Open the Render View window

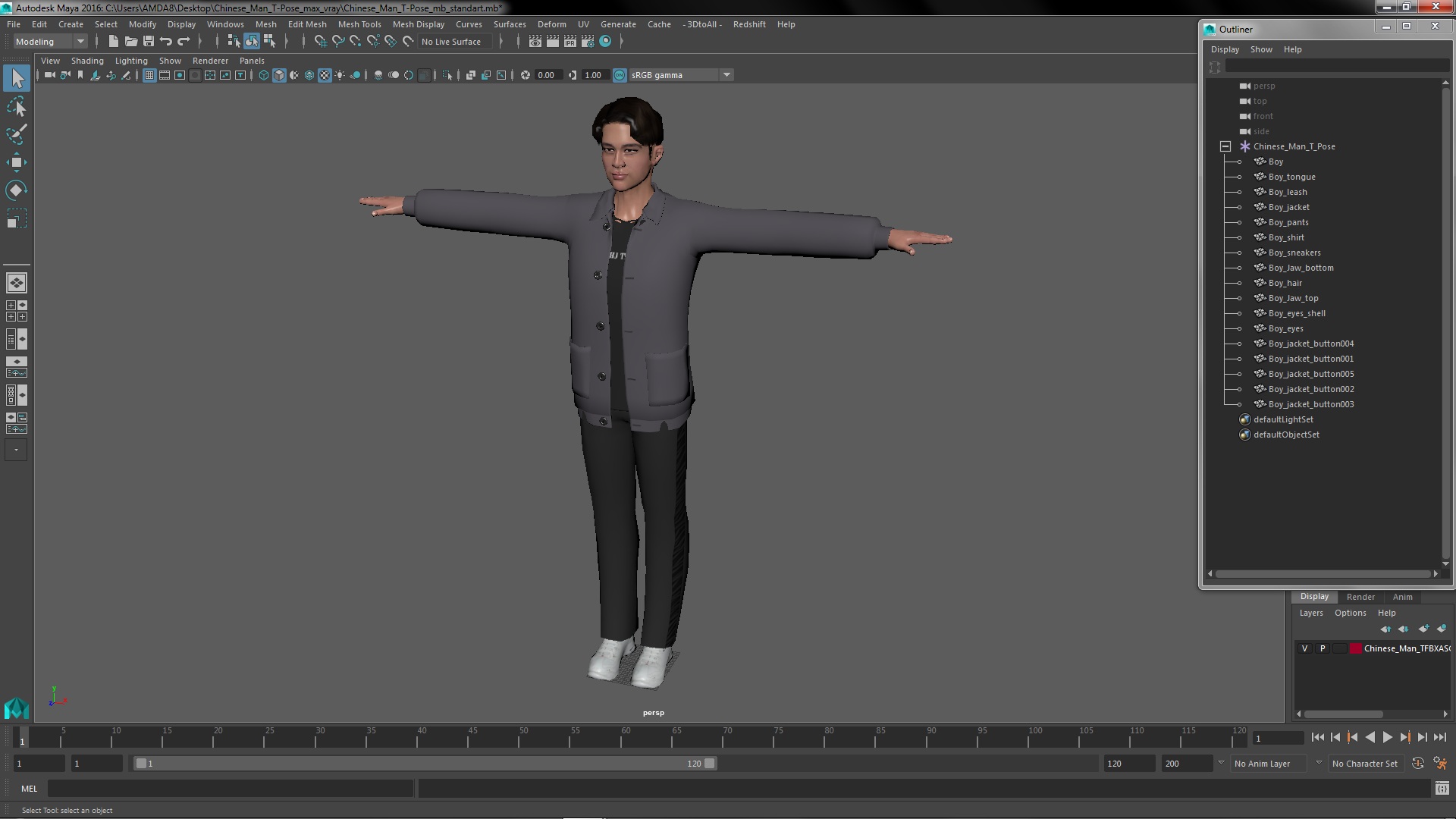(x=535, y=42)
